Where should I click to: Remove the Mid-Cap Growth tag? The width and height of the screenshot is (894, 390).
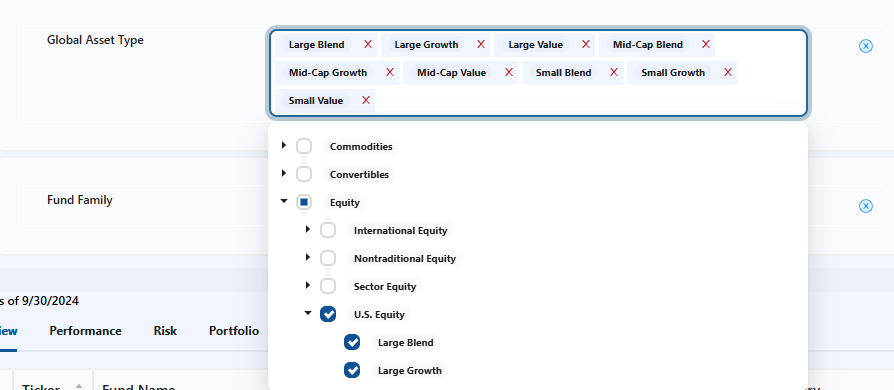[390, 72]
